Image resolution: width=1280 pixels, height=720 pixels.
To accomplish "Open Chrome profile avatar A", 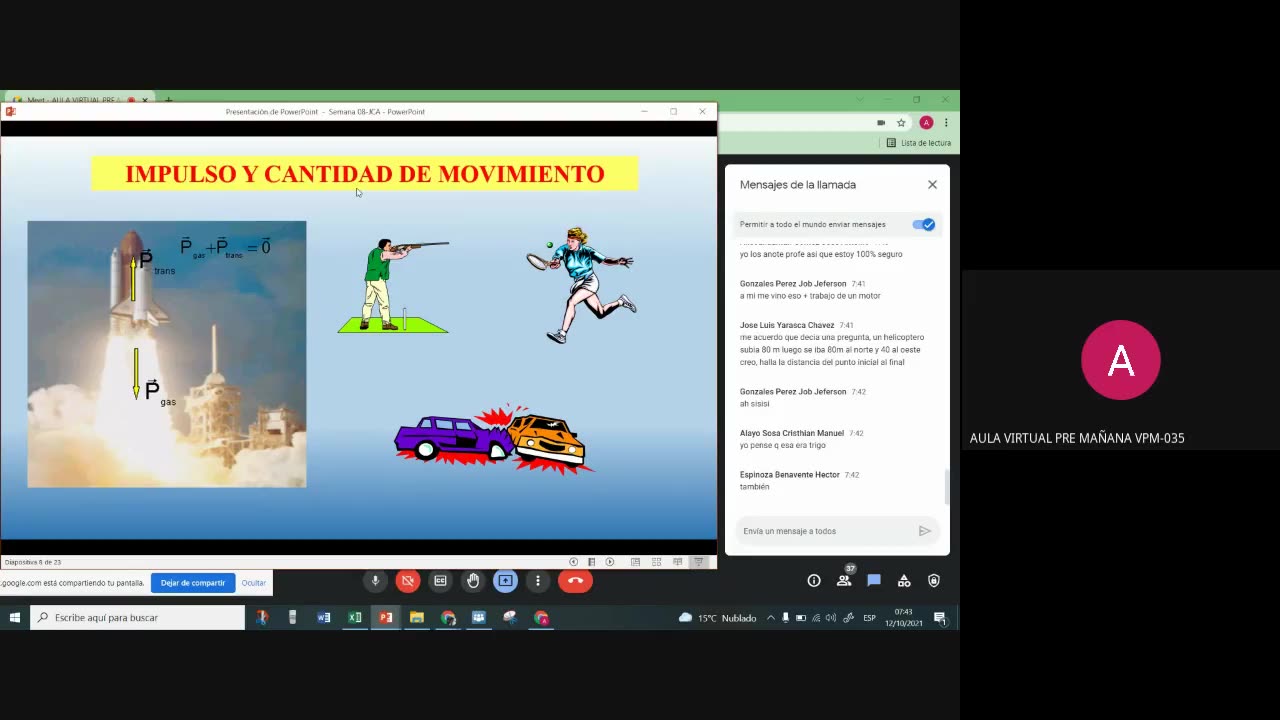I will 926,123.
